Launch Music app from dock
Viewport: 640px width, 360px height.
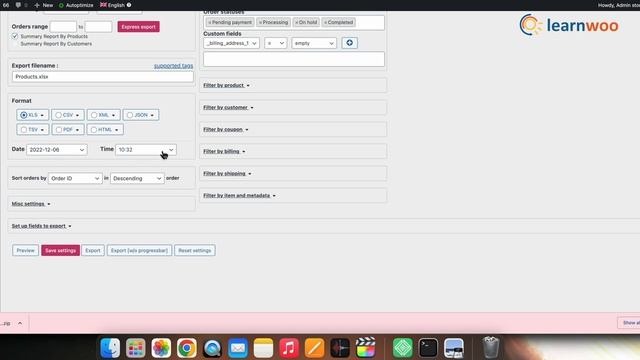[x=289, y=348]
